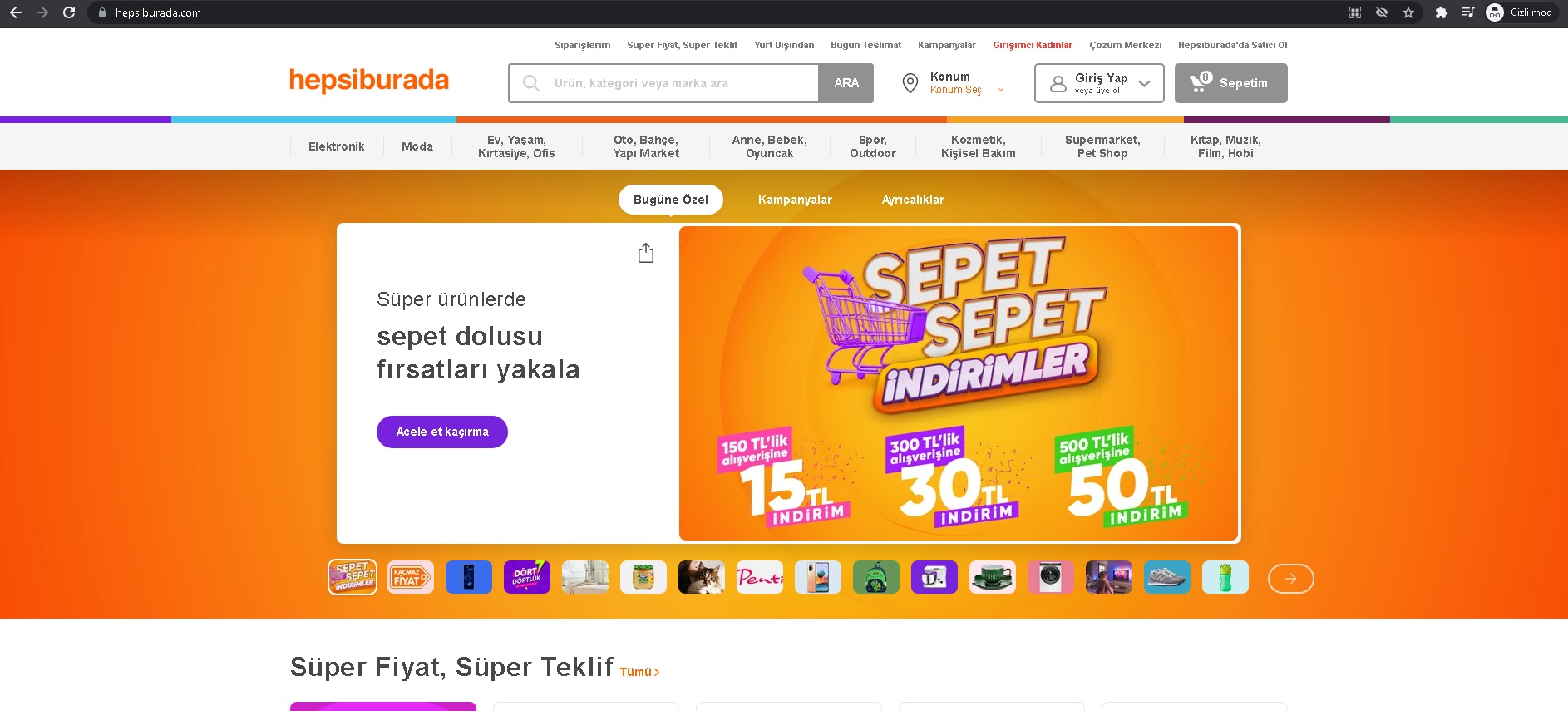Open the browser extensions puzzle icon
The image size is (1568, 711).
[1442, 12]
